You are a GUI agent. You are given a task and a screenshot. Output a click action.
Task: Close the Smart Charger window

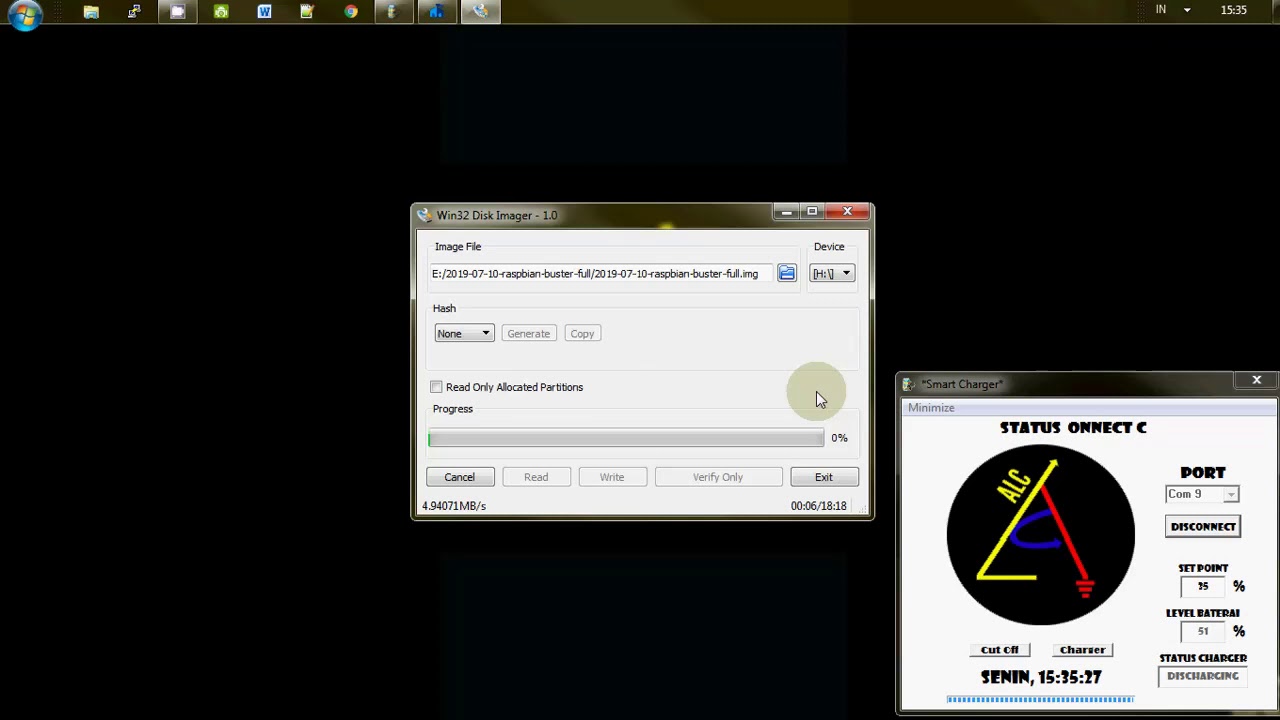point(1257,380)
